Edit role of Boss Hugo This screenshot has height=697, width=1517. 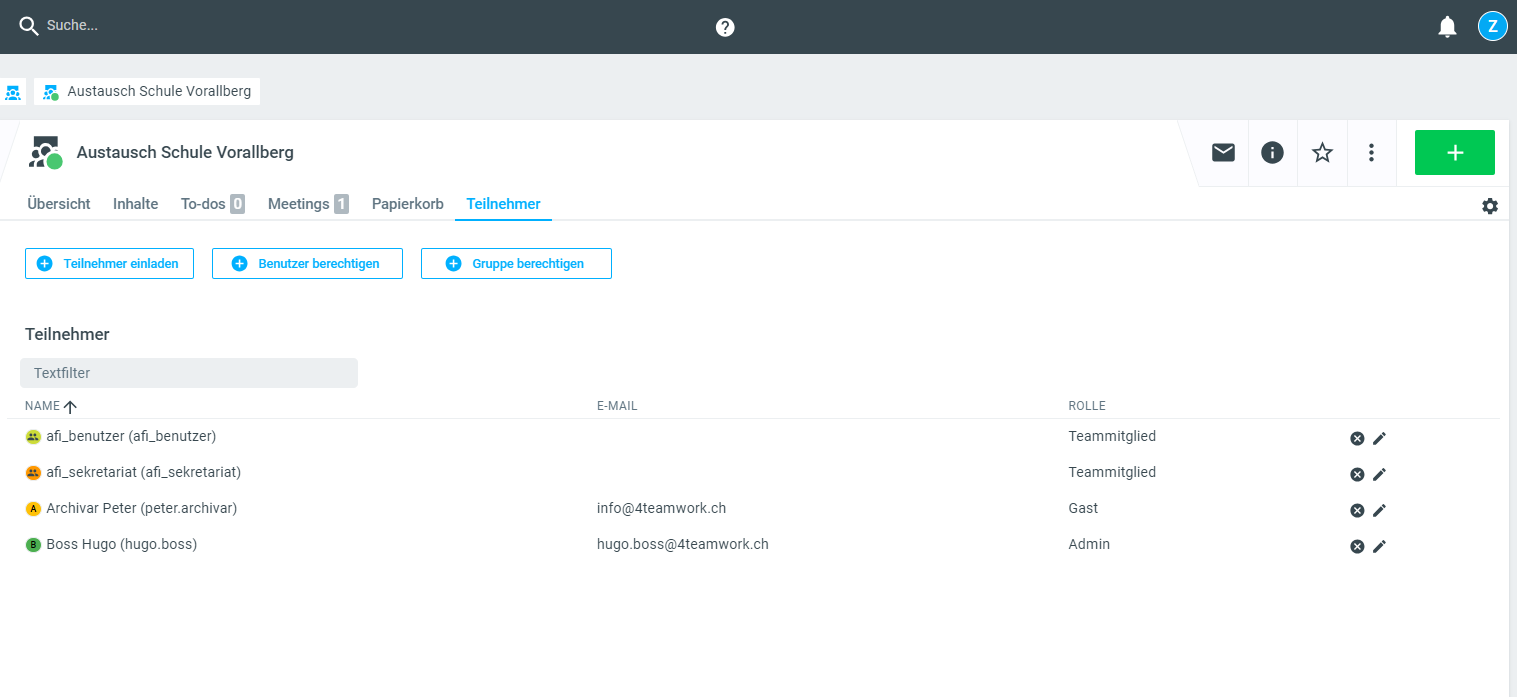tap(1379, 546)
